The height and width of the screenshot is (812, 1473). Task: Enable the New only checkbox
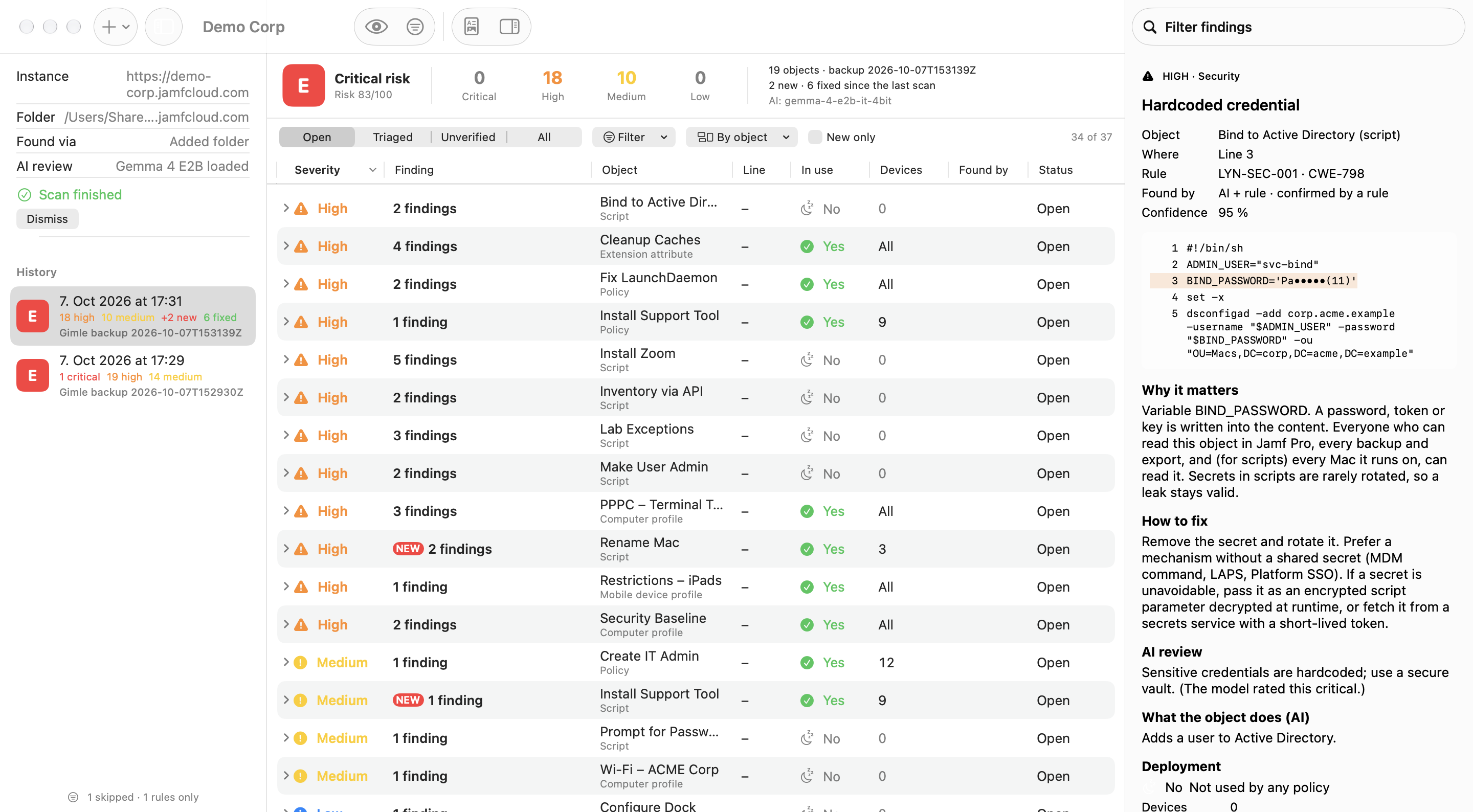tap(815, 137)
